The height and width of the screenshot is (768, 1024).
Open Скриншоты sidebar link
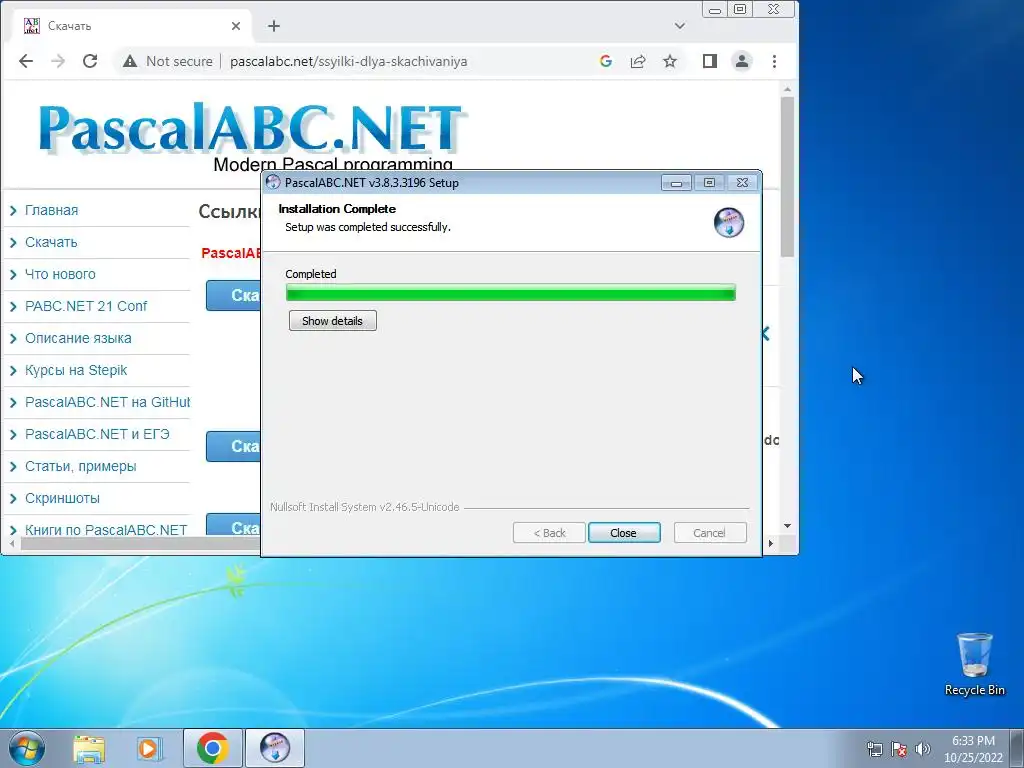pyautogui.click(x=63, y=498)
